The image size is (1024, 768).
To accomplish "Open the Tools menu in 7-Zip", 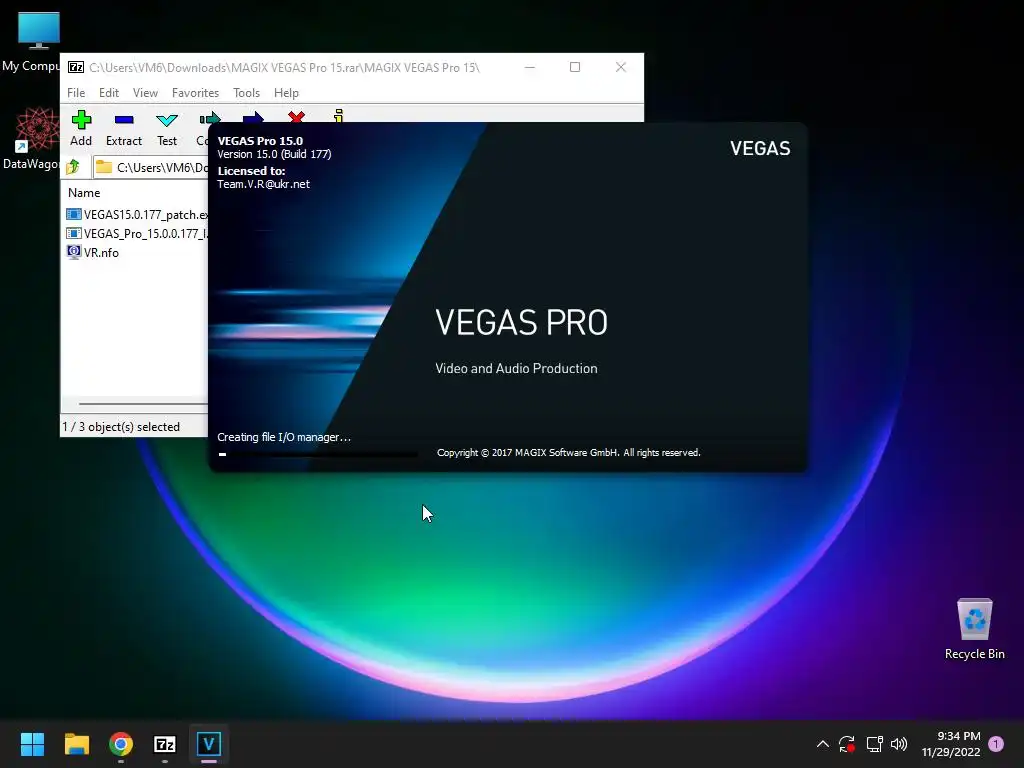I will tap(246, 93).
